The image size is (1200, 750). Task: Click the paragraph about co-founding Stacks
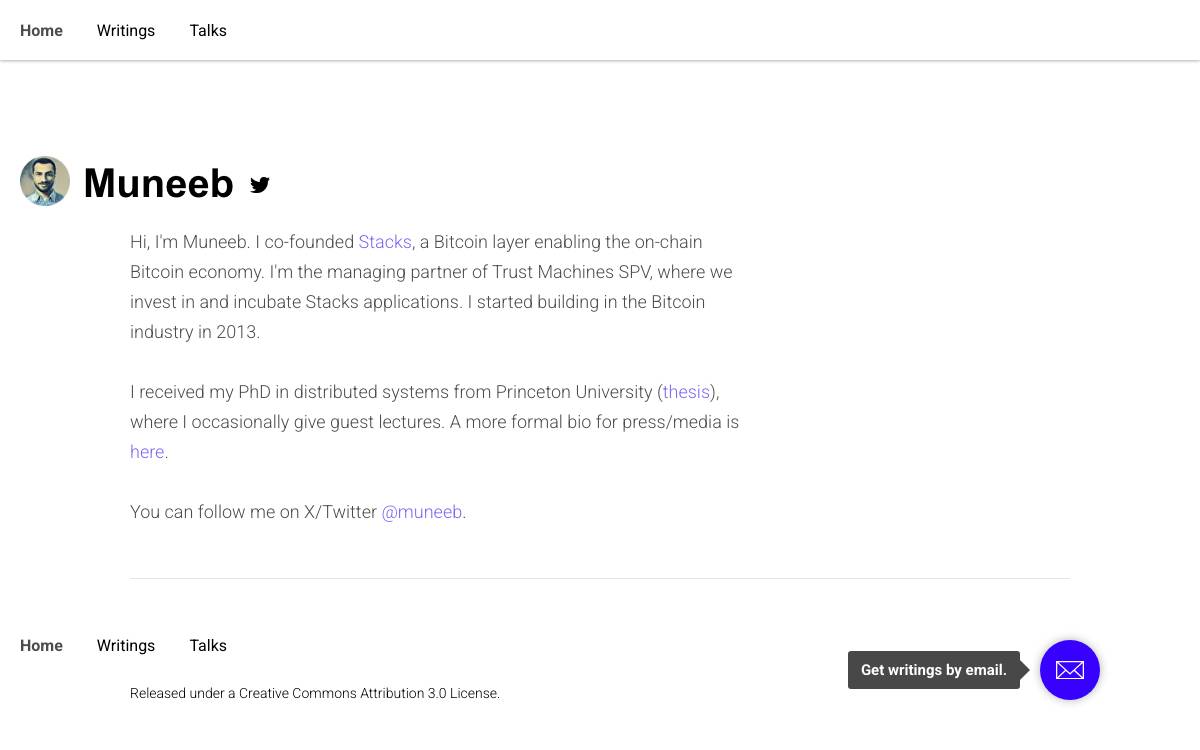tap(431, 287)
